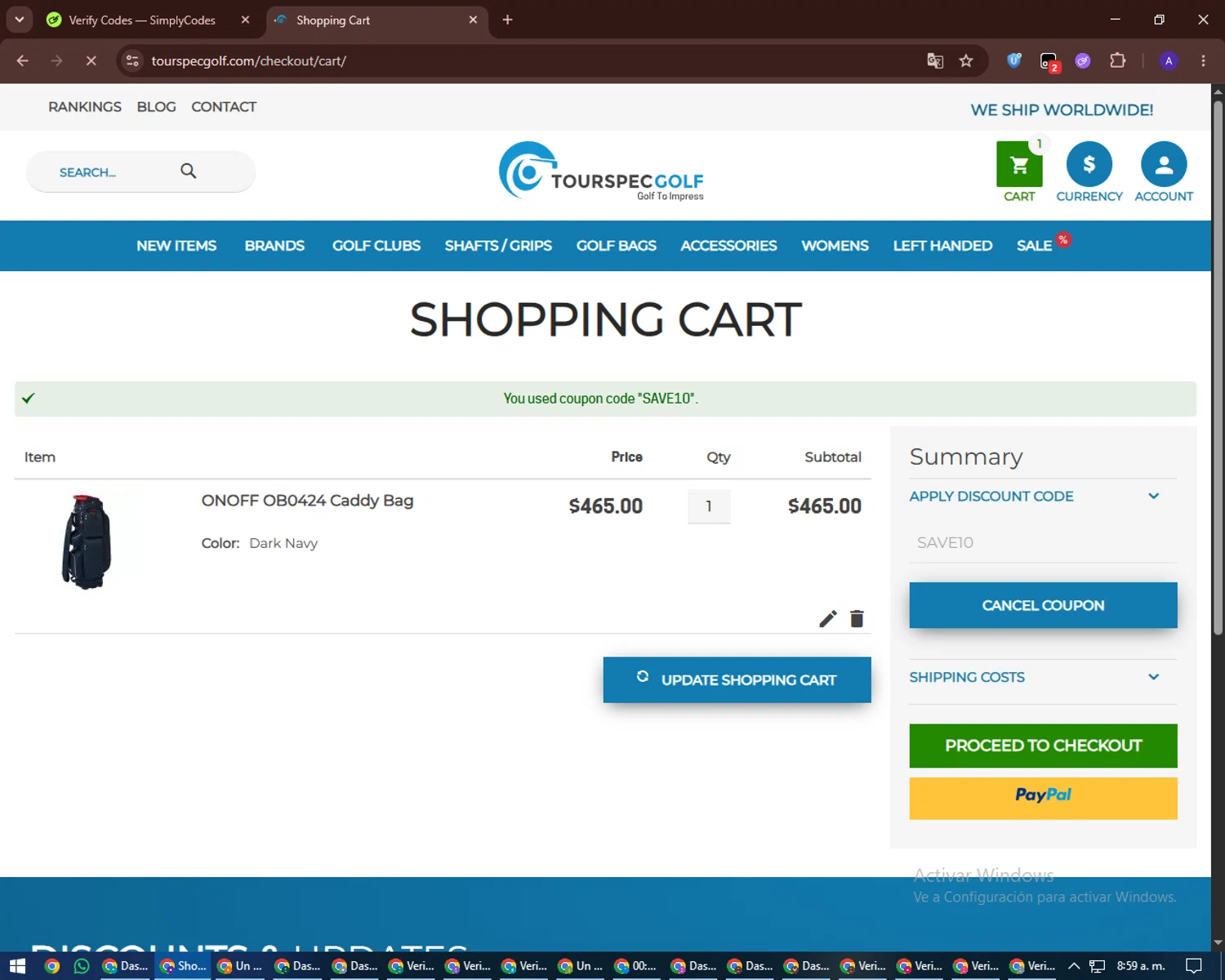Open the Account icon in header

[x=1164, y=164]
